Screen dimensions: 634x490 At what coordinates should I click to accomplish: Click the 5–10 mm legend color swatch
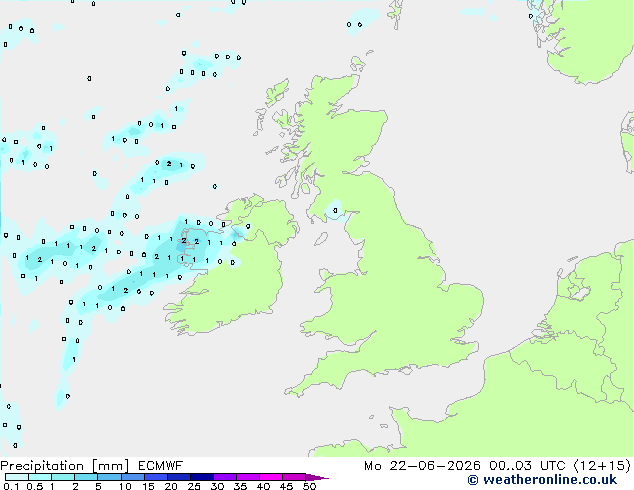click(110, 477)
